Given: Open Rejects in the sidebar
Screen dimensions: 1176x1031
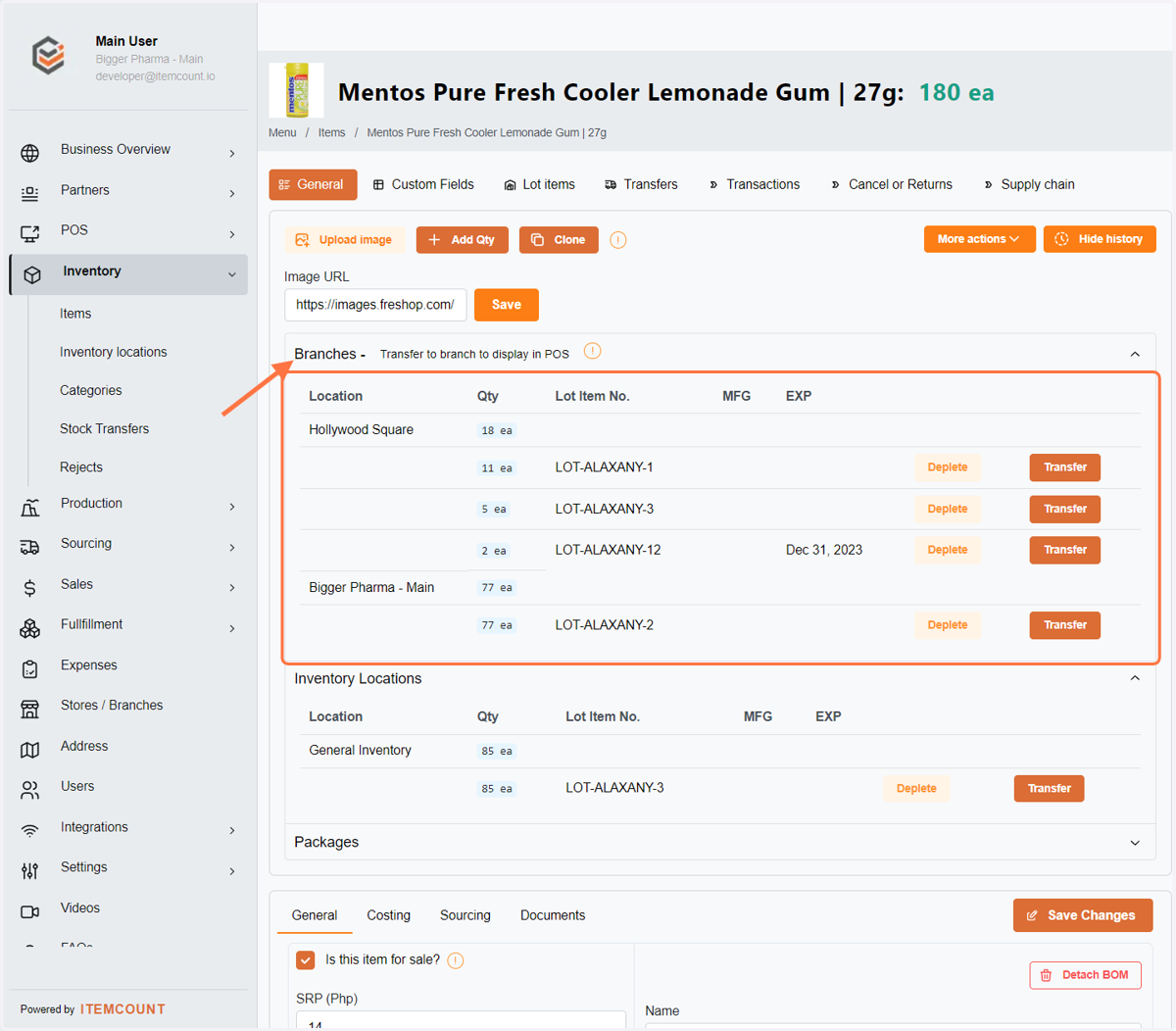Looking at the screenshot, I should (x=80, y=467).
